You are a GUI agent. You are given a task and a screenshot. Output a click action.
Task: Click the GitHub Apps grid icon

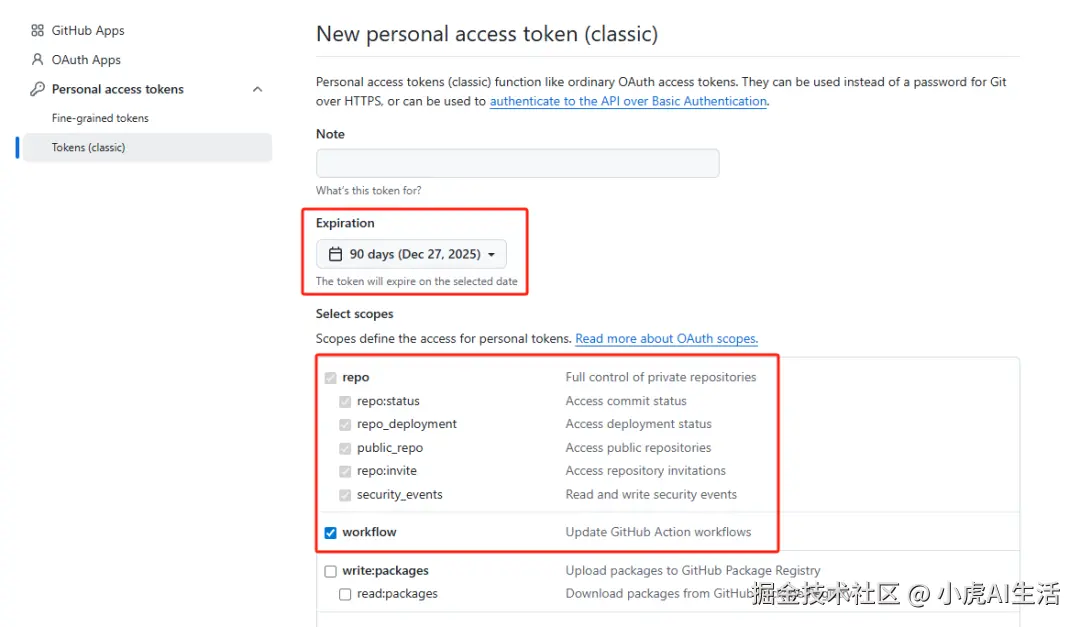(x=38, y=31)
